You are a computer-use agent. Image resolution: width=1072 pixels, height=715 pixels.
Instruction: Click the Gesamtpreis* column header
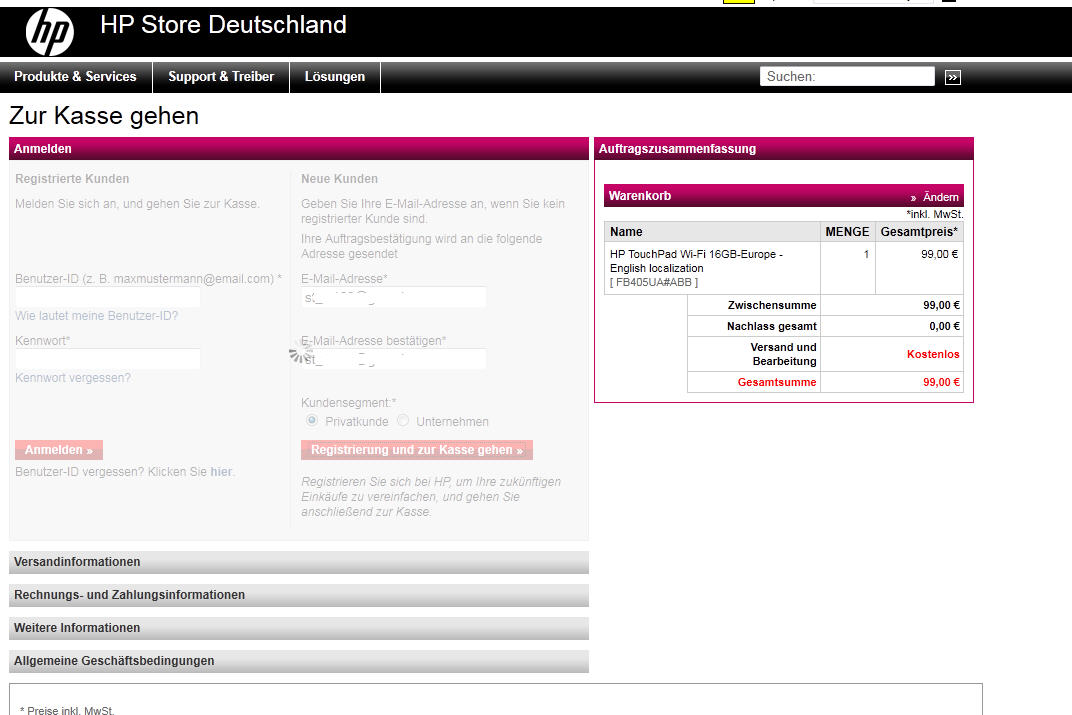(919, 232)
